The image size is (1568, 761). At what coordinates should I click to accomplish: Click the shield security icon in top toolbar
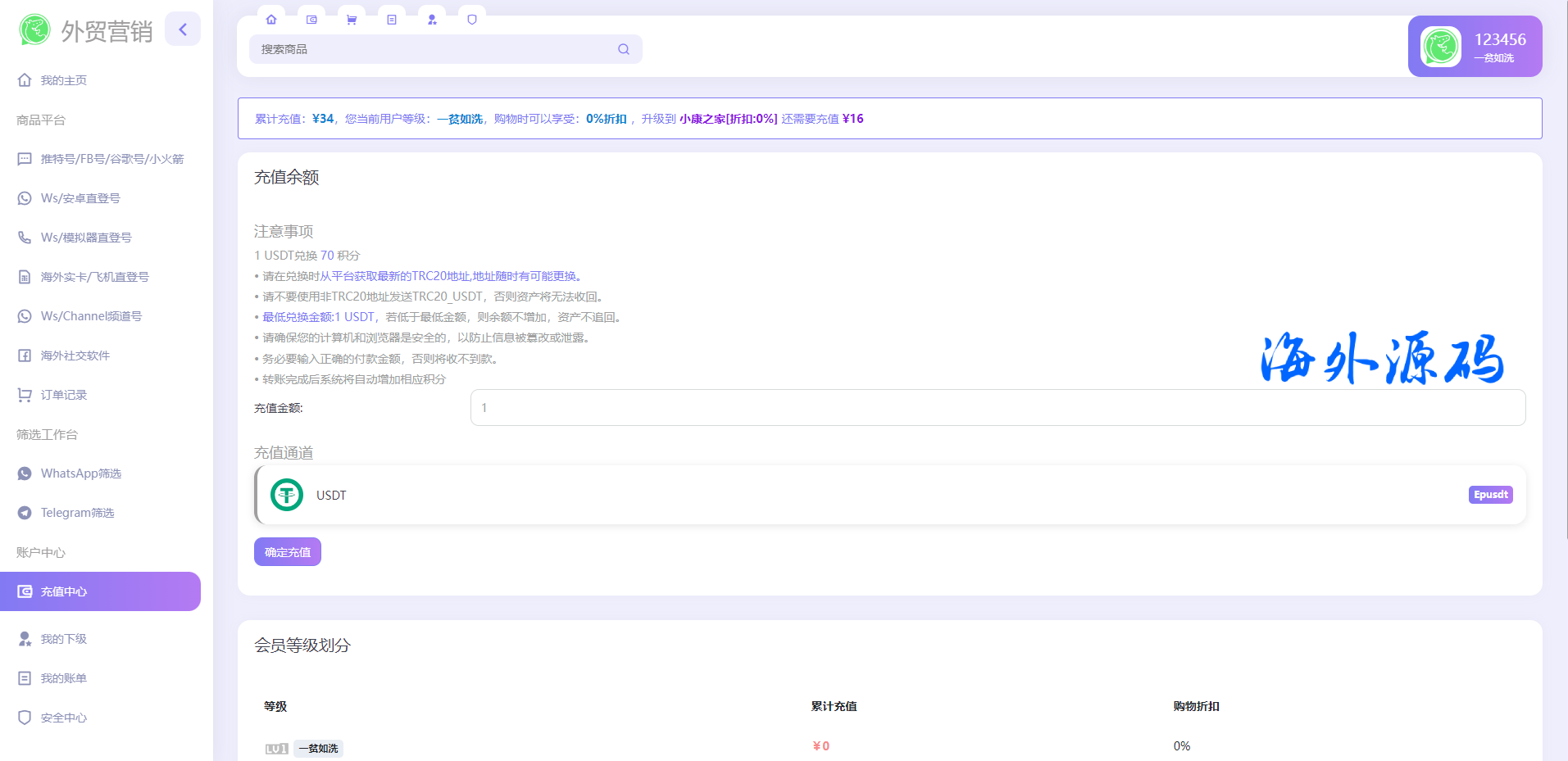pyautogui.click(x=472, y=20)
